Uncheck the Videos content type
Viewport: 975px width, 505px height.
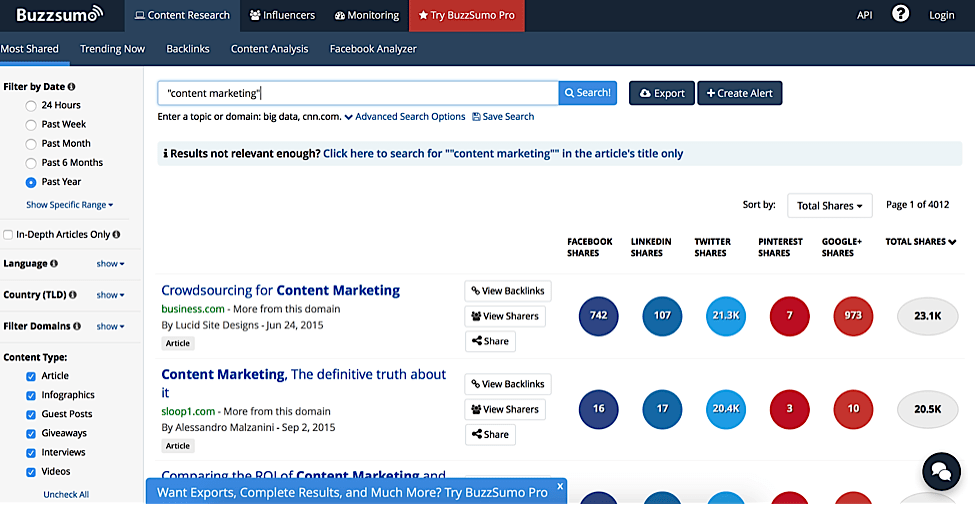point(30,473)
